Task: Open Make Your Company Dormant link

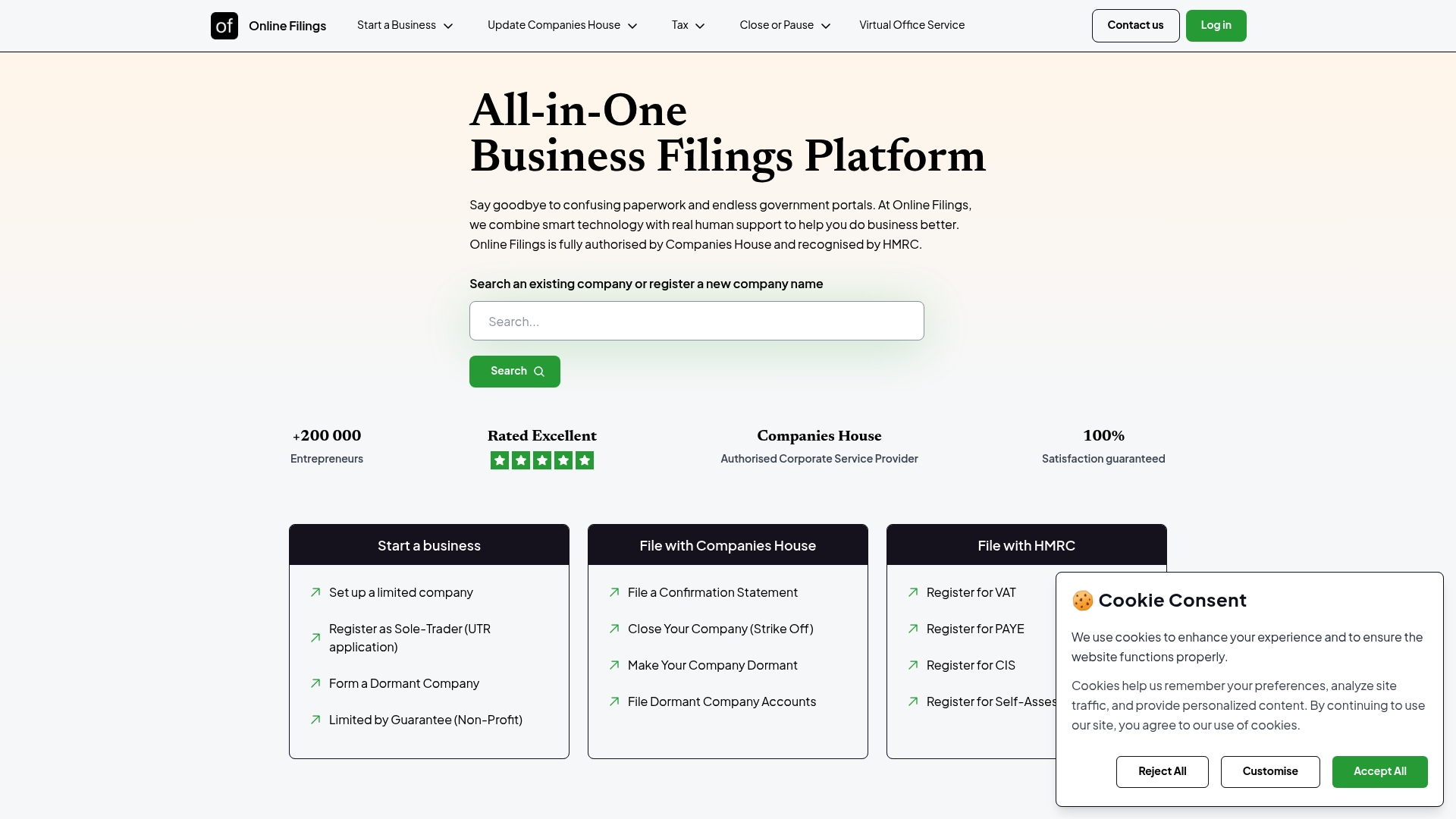Action: 712,665
